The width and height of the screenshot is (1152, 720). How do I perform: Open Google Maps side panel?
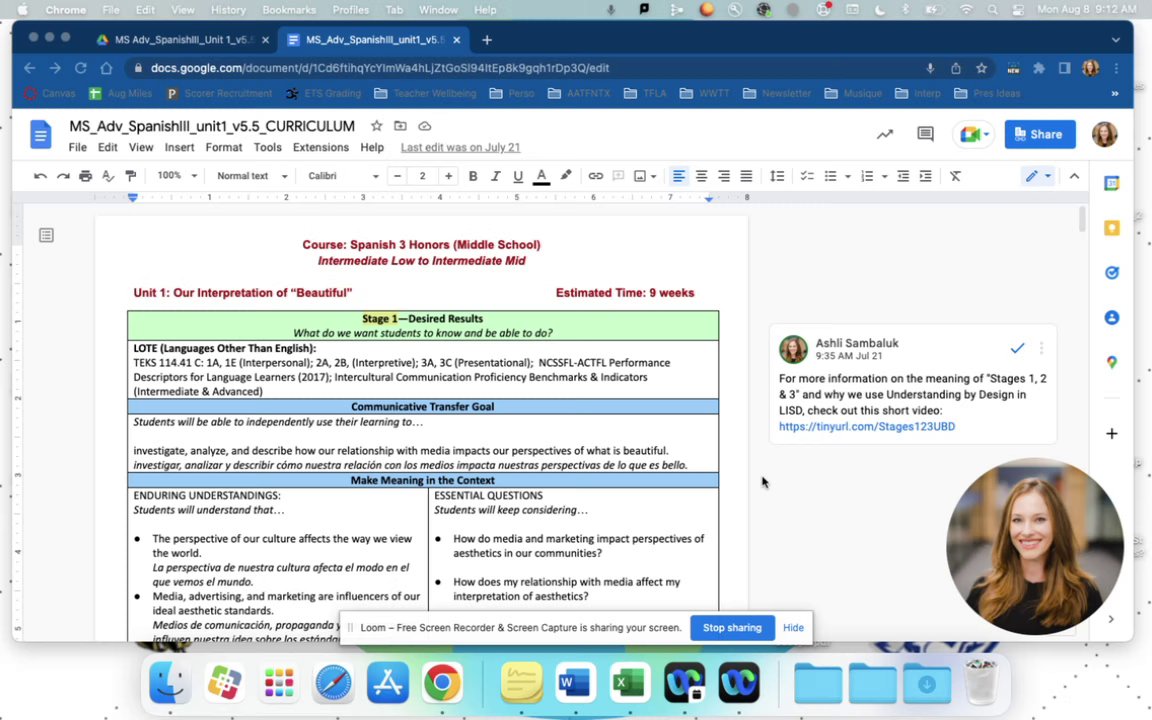(x=1112, y=362)
